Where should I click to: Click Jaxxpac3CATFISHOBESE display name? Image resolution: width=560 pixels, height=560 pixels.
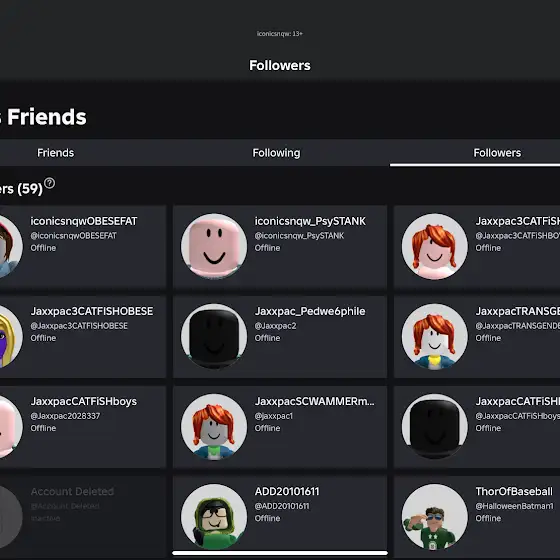92,311
